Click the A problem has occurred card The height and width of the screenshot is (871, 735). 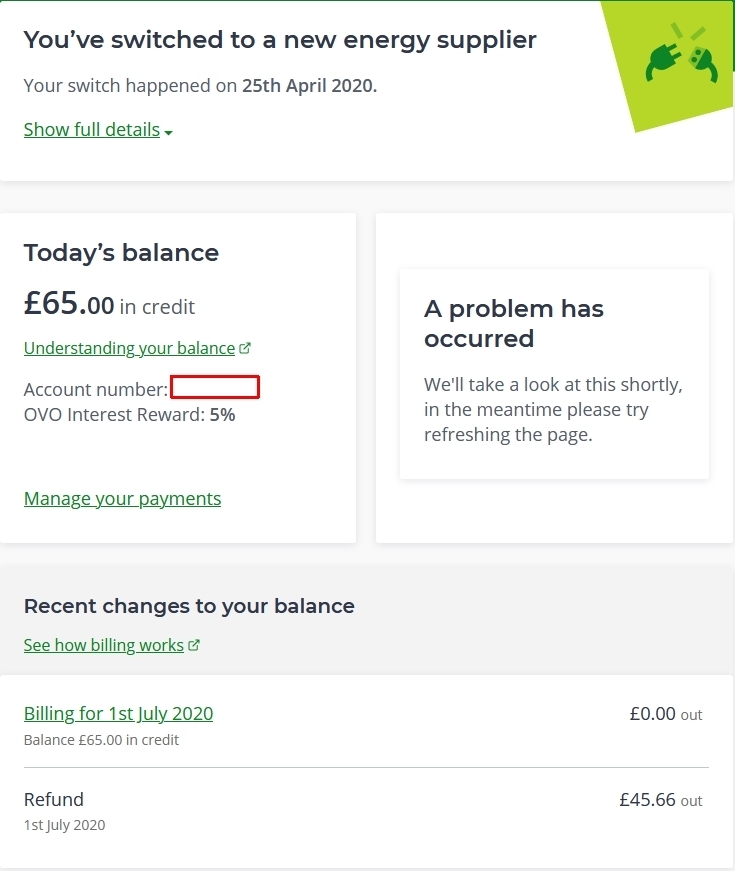coord(554,374)
